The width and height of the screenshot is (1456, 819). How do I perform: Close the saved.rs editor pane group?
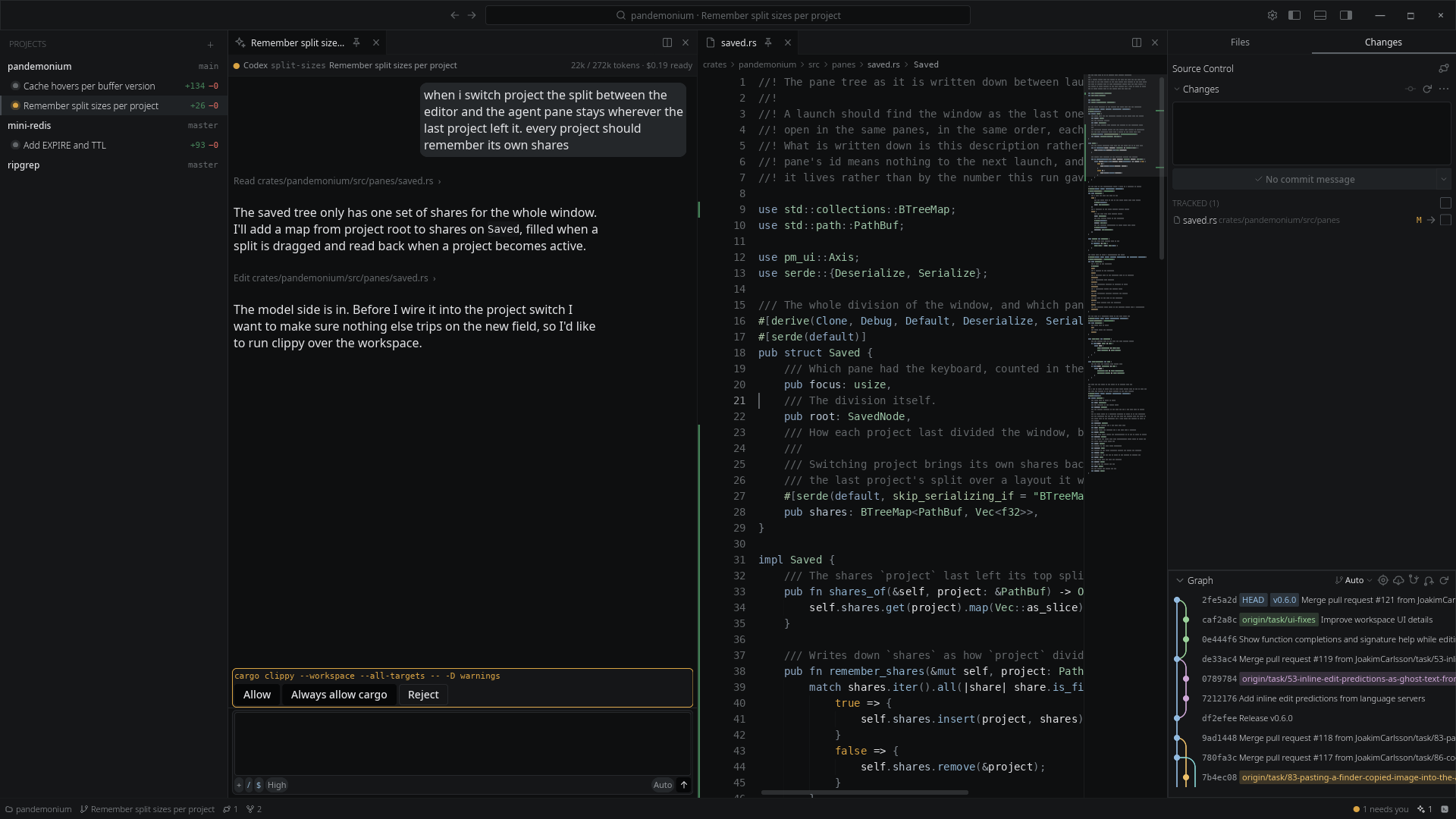(1155, 42)
